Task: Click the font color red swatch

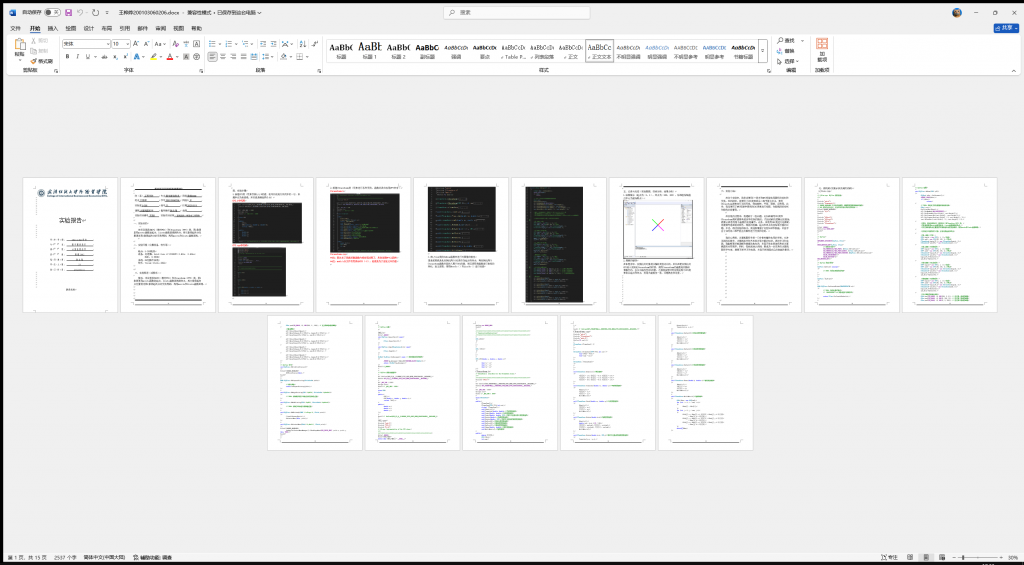Action: point(170,57)
